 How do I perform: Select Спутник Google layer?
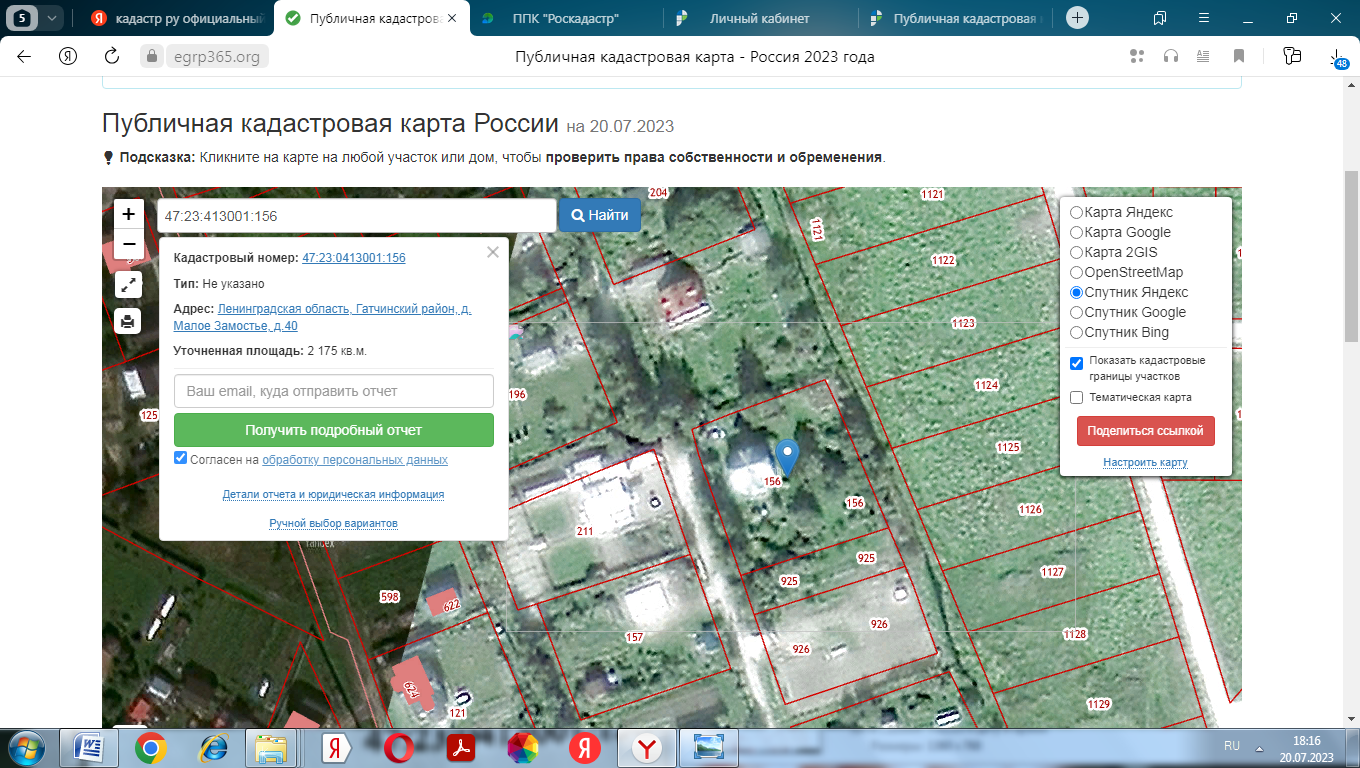point(1076,312)
